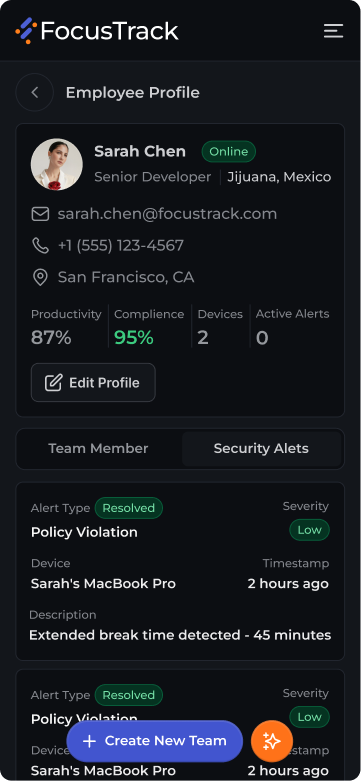Select the Security Alets tab
Screen dimensions: 361x781
pyautogui.click(x=261, y=448)
